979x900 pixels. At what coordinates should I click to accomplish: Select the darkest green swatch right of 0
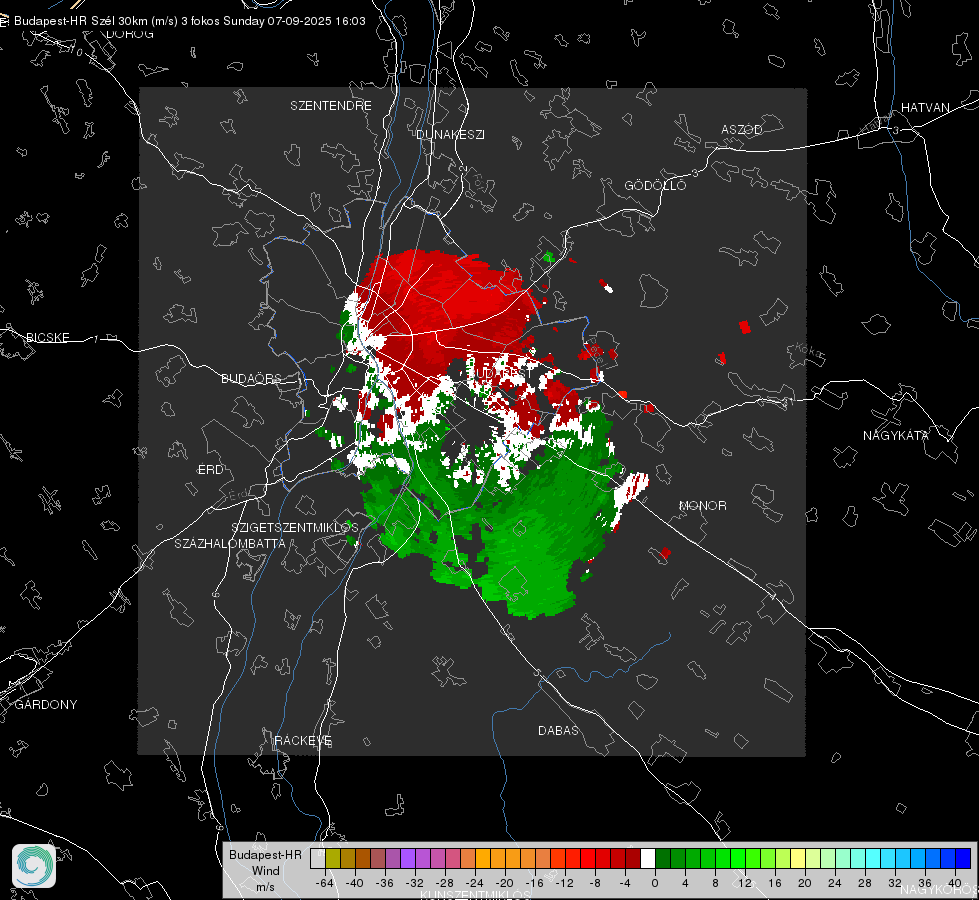click(663, 858)
